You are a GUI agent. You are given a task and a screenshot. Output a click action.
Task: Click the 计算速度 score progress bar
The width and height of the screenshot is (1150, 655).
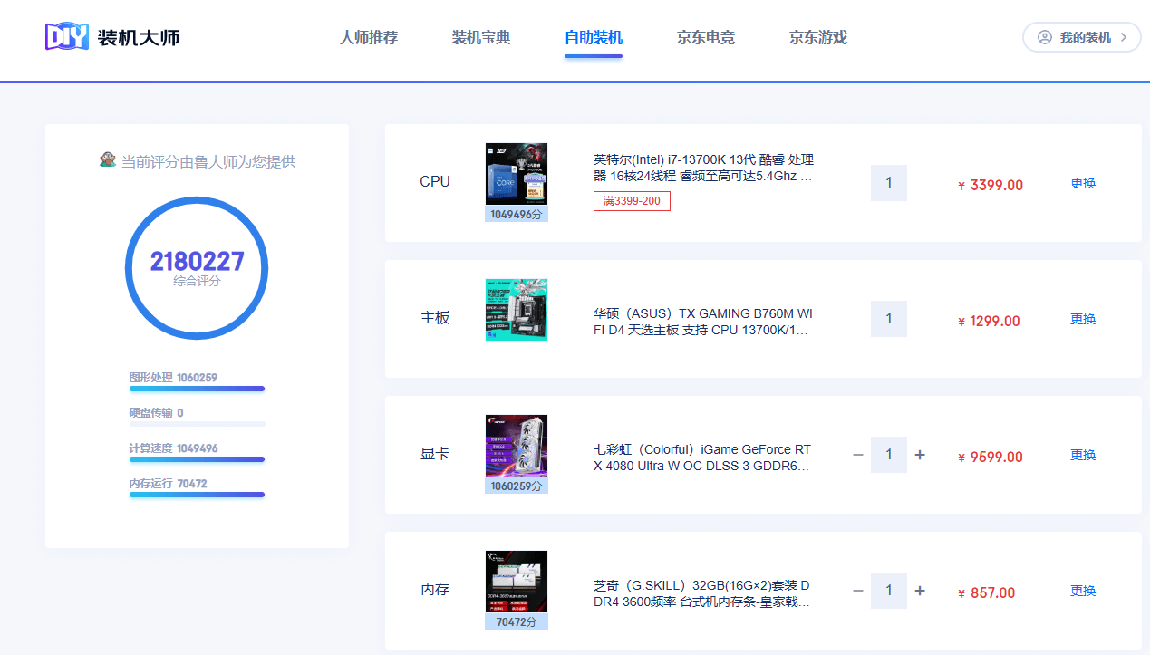tap(197, 459)
